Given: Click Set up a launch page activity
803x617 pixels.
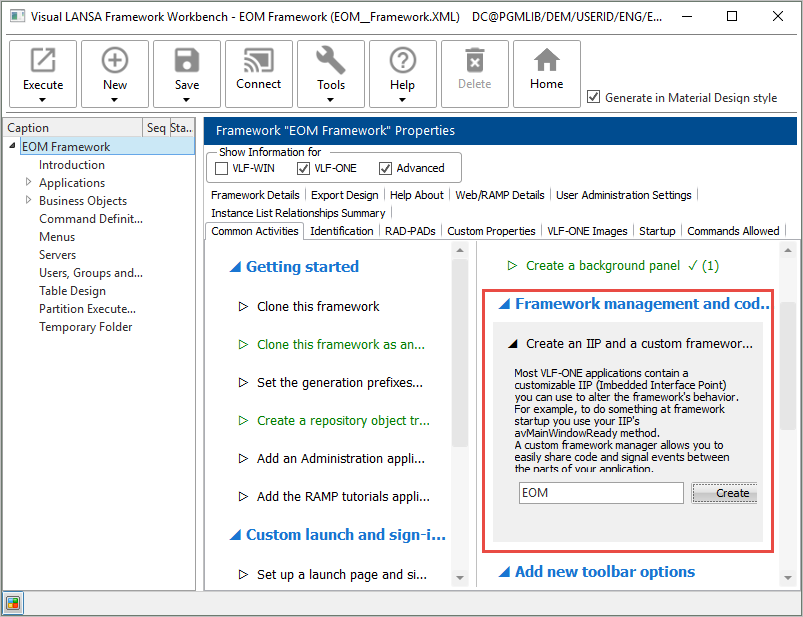Looking at the screenshot, I should pos(342,575).
